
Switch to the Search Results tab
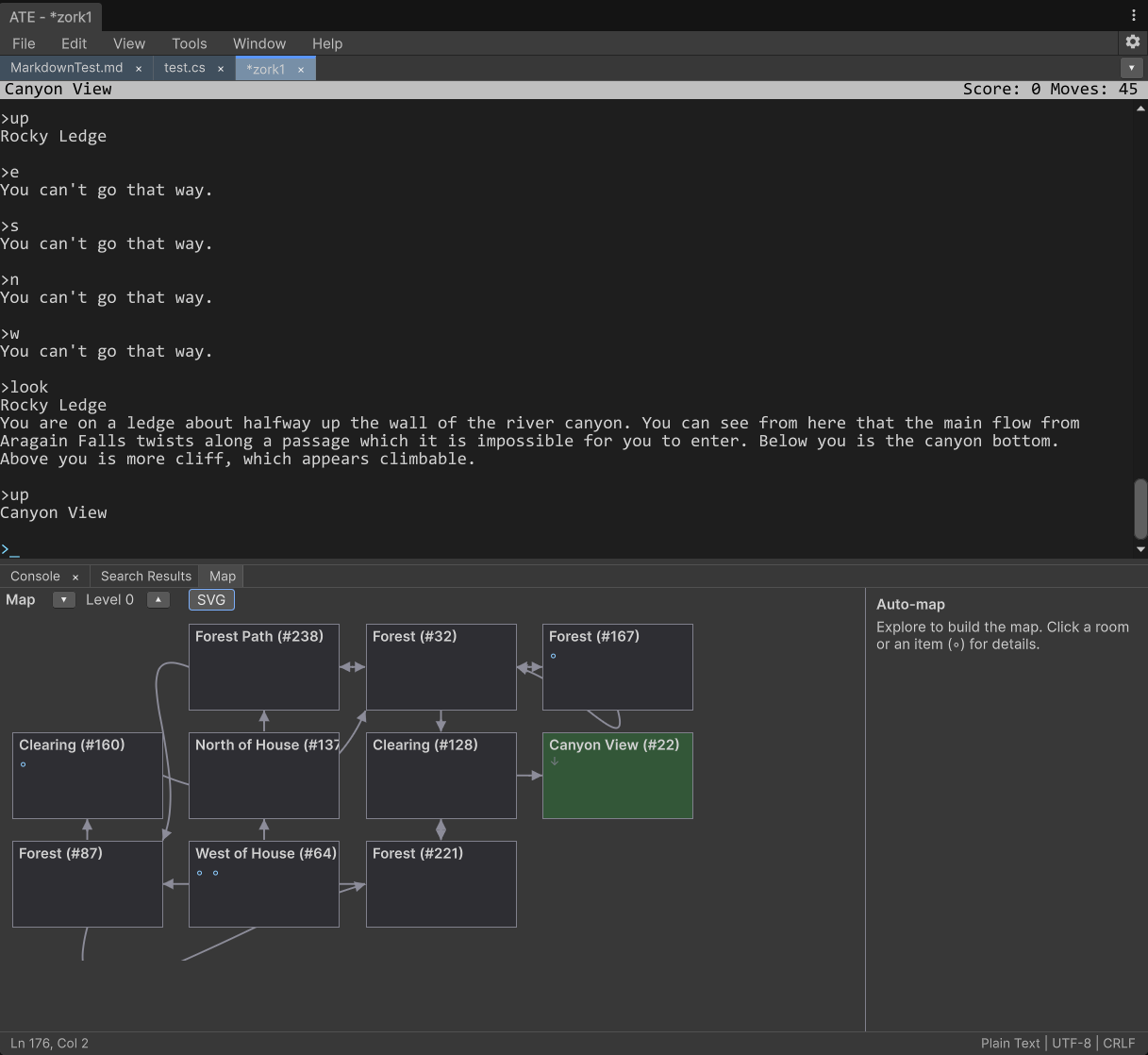[x=146, y=577]
